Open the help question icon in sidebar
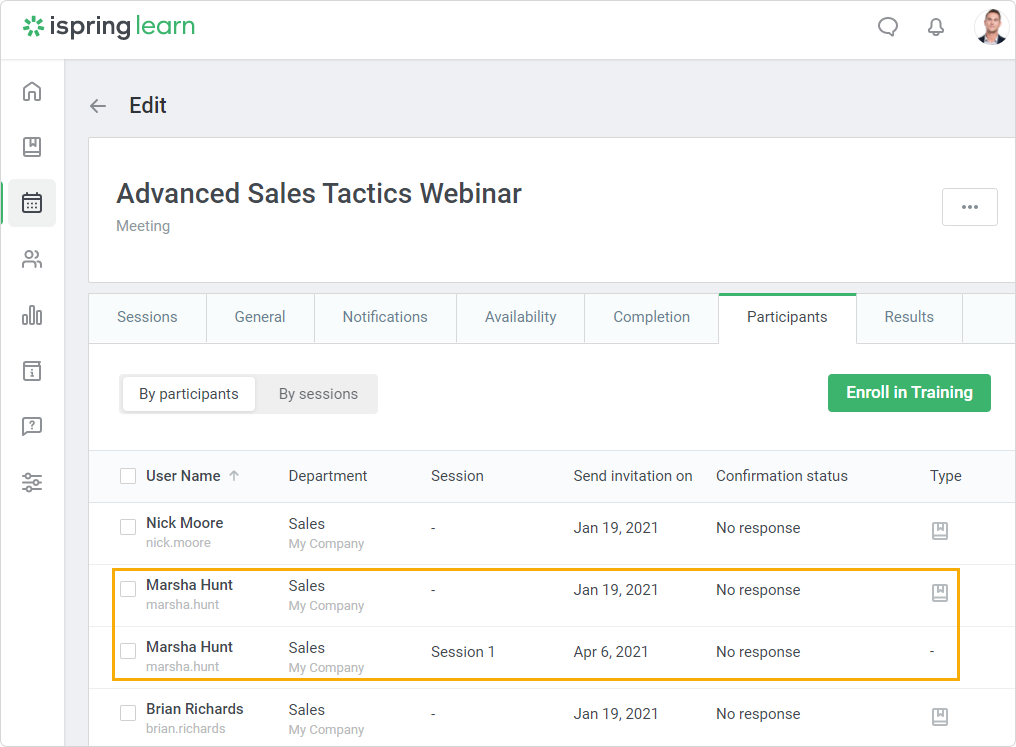Image resolution: width=1016 pixels, height=747 pixels. 32,427
